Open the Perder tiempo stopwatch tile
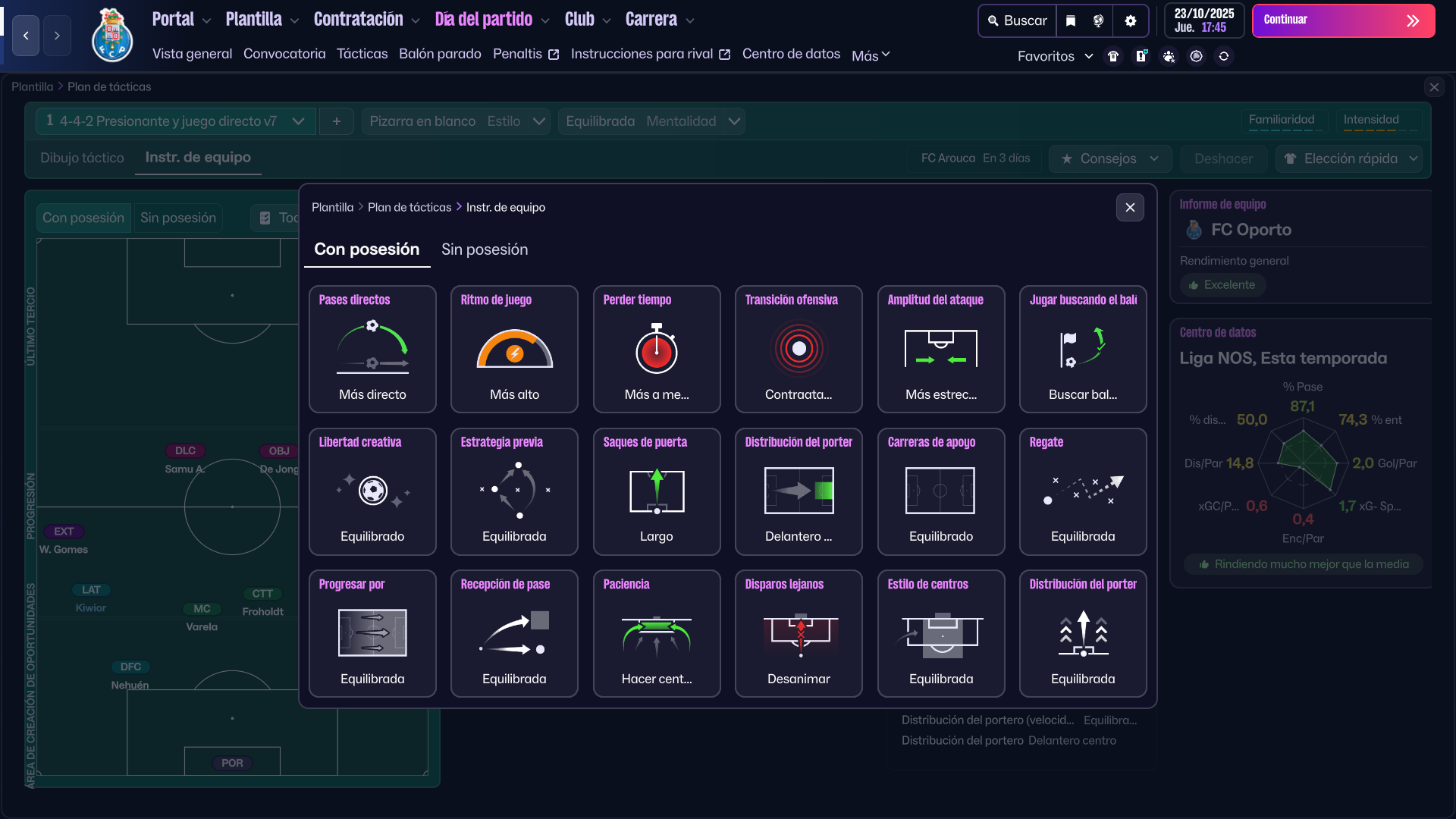The image size is (1456, 819). click(656, 349)
